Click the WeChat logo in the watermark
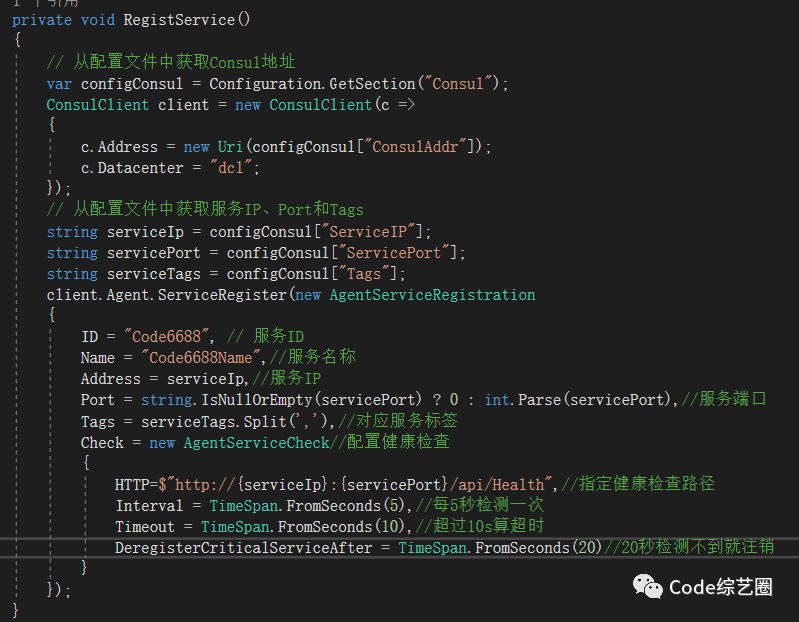 click(650, 587)
